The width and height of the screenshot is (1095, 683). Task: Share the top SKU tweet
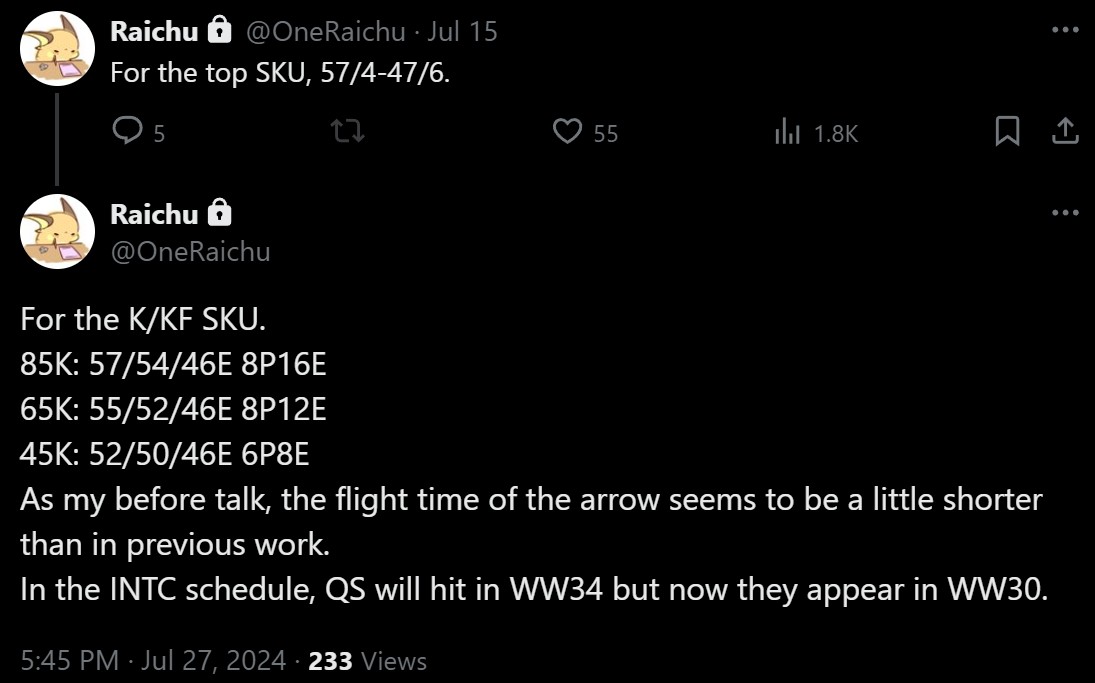(1065, 131)
